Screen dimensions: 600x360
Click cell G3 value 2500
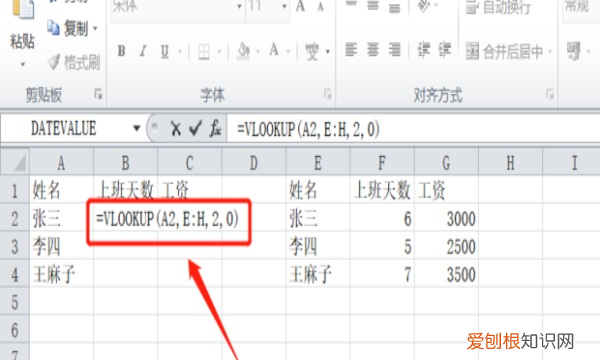446,246
